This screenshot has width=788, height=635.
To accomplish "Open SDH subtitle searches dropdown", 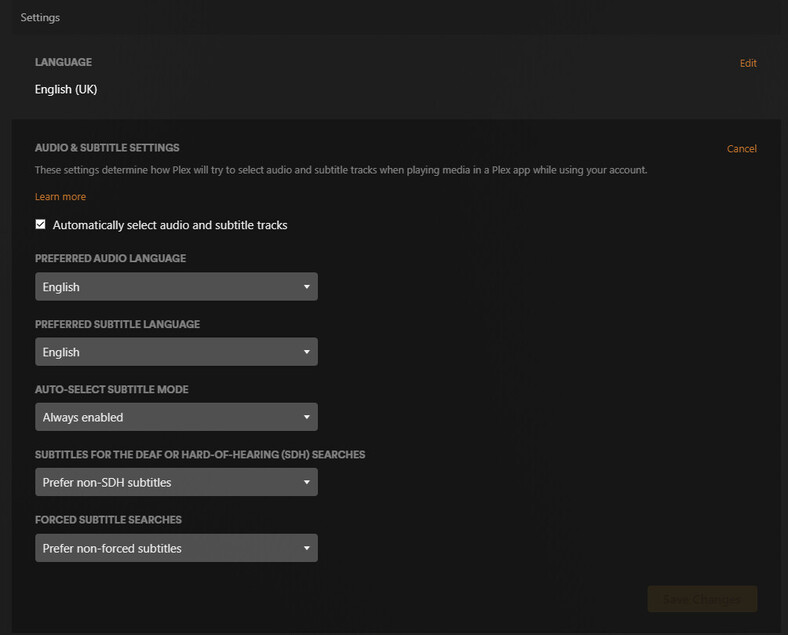I will [176, 482].
